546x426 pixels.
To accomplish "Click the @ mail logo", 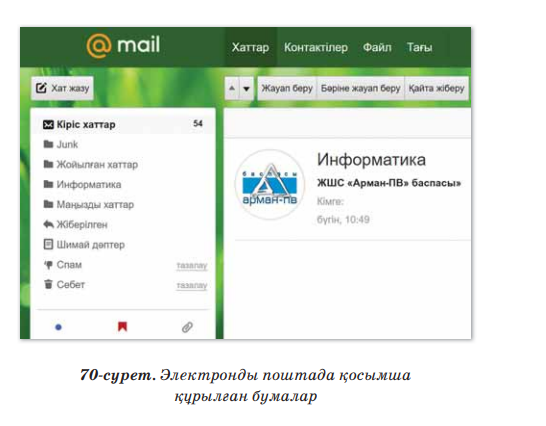I will (x=123, y=45).
